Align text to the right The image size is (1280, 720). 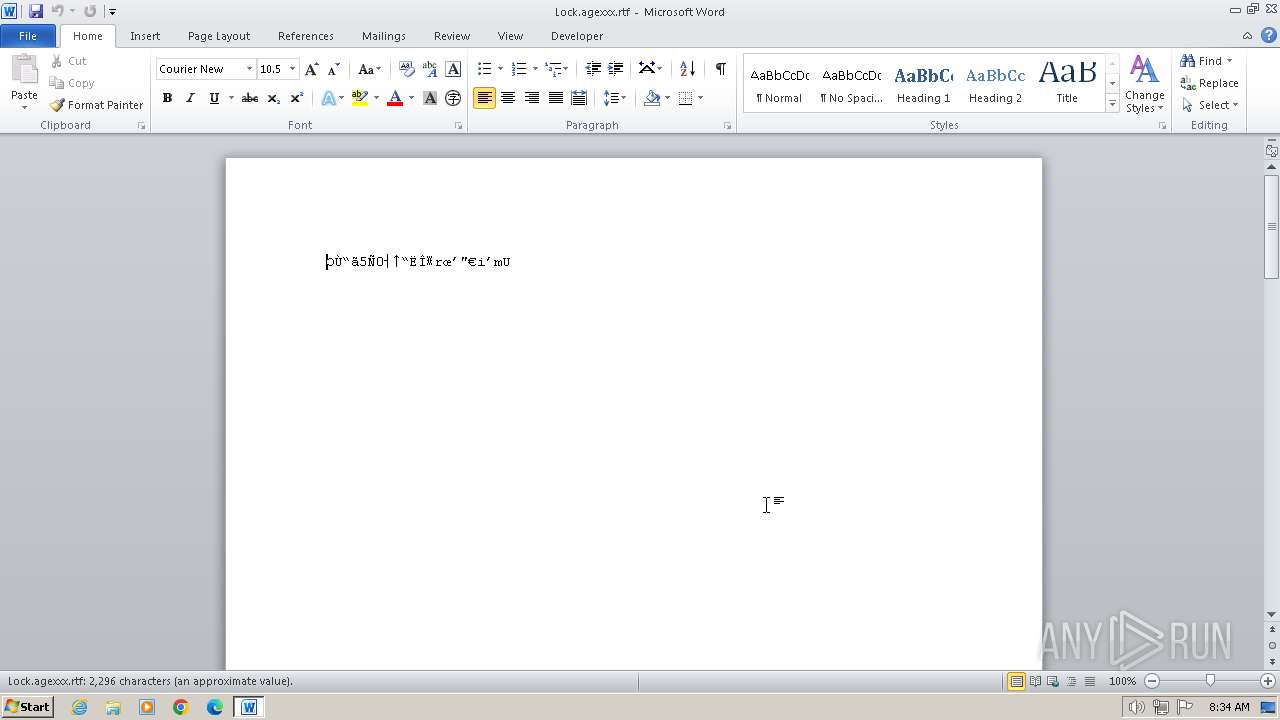pyautogui.click(x=532, y=98)
